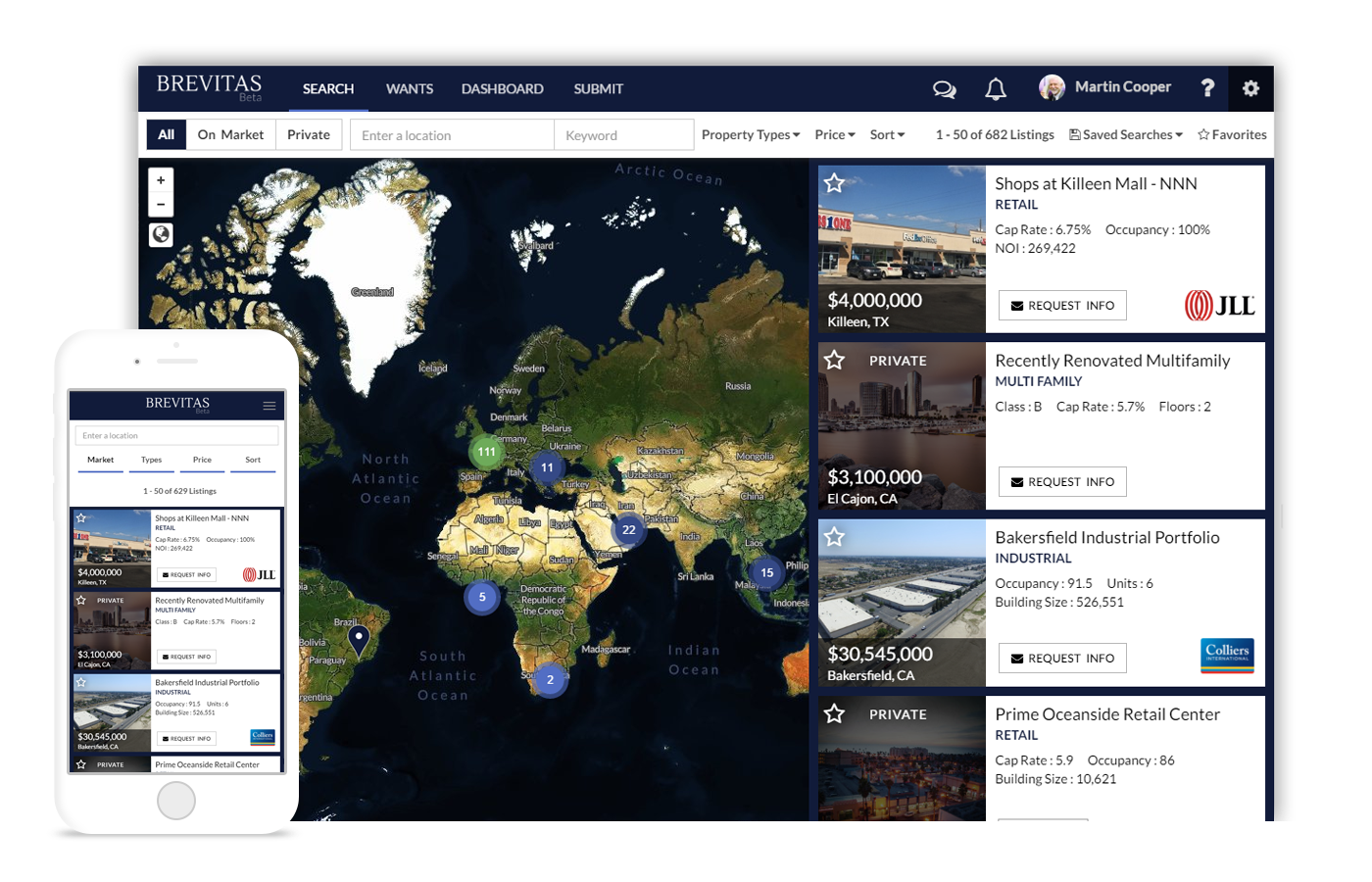1372x882 pixels.
Task: Request info for Bakersfield Industrial Portfolio
Action: pyautogui.click(x=1062, y=659)
